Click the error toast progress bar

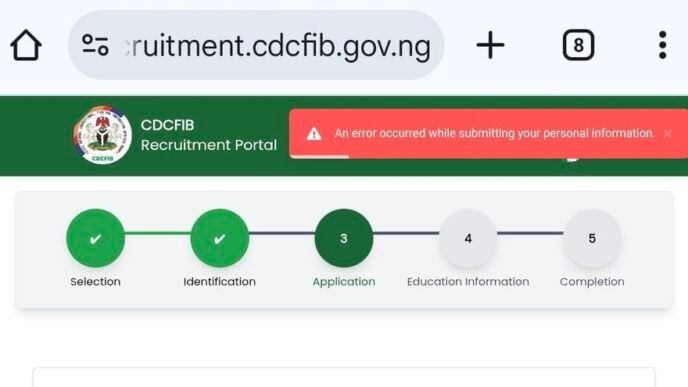point(319,157)
